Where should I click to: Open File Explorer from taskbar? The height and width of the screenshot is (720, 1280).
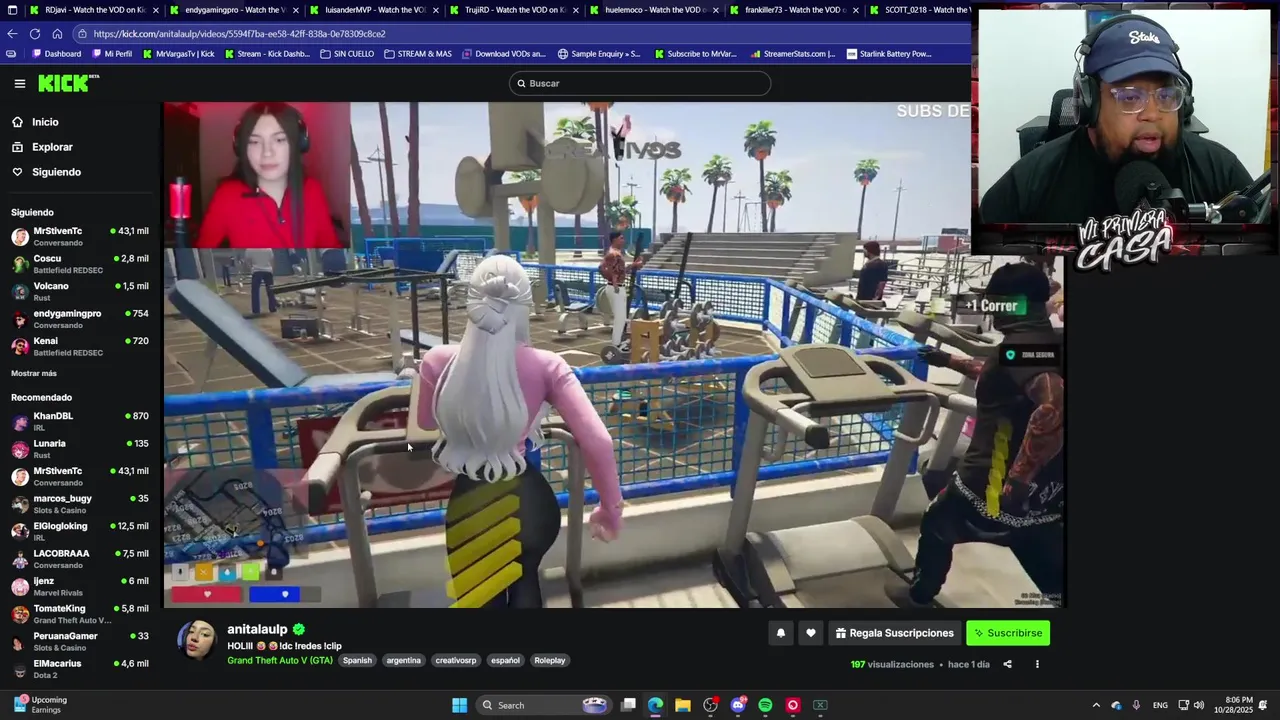tap(682, 705)
